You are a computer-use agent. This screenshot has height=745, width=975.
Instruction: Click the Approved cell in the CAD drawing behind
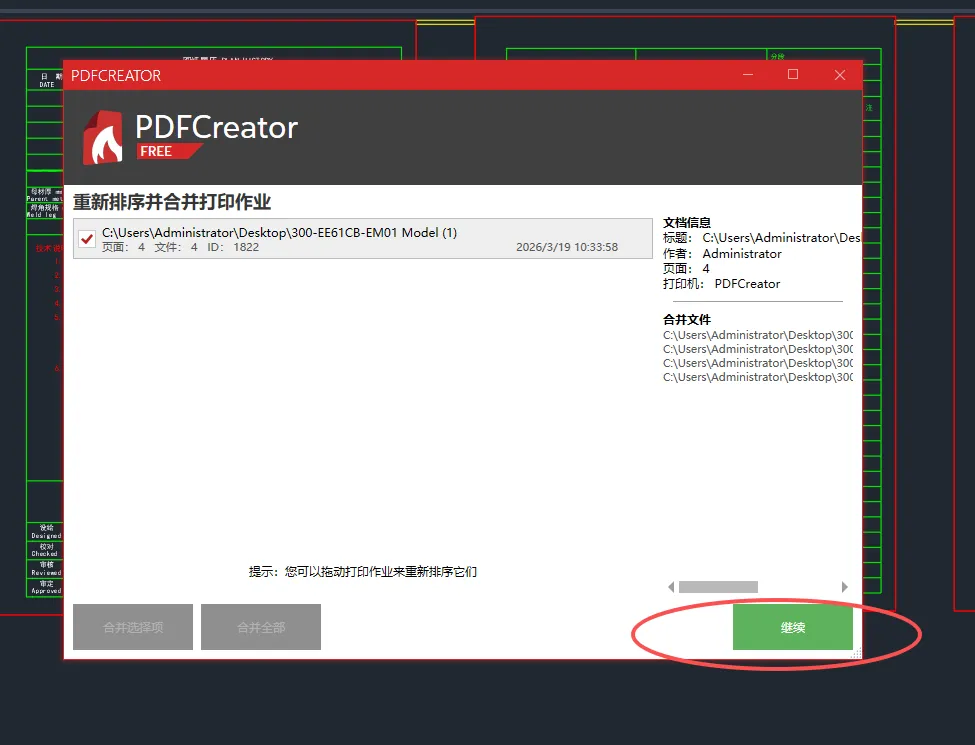[x=46, y=587]
